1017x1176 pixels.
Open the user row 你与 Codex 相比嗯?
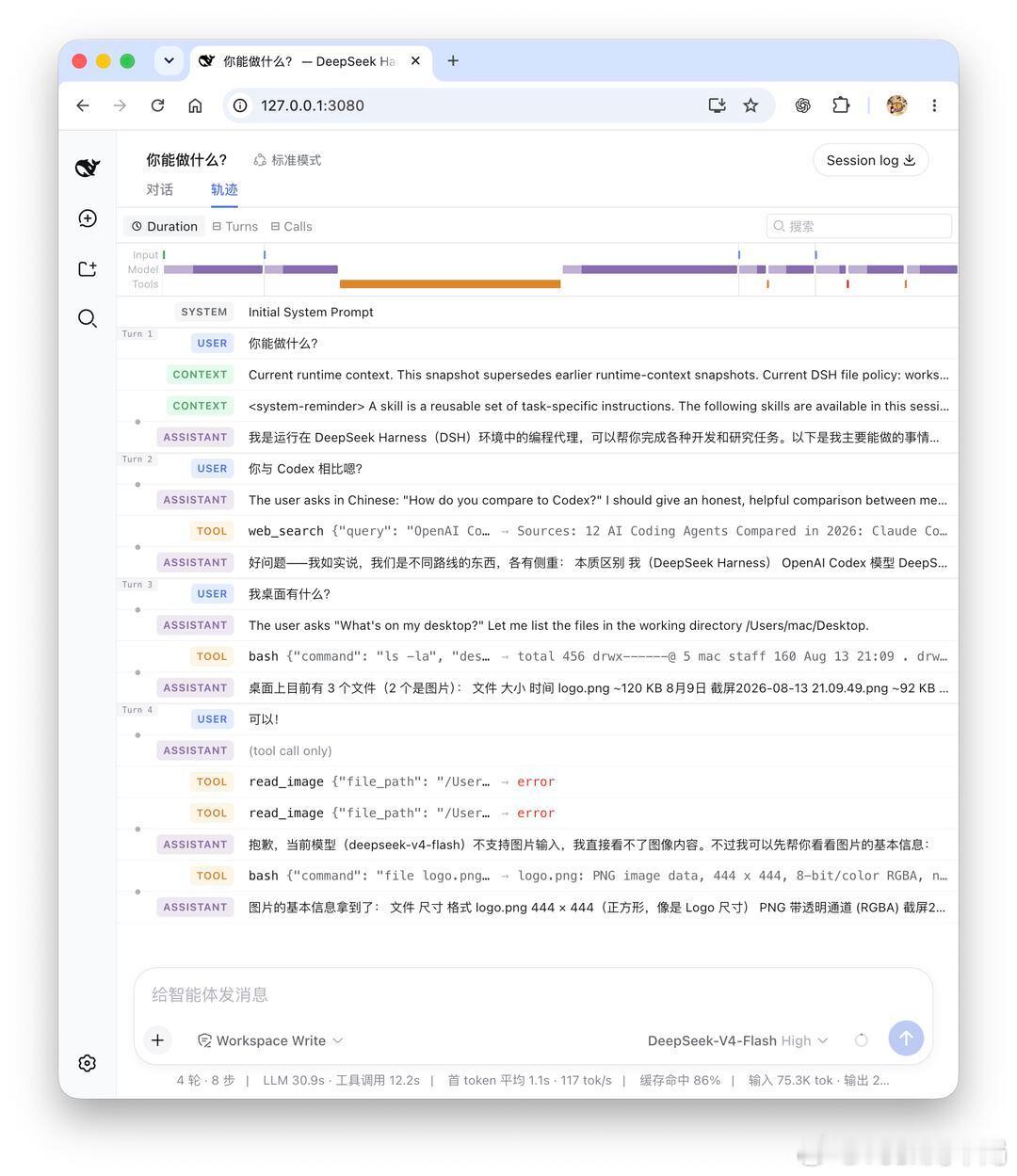538,468
